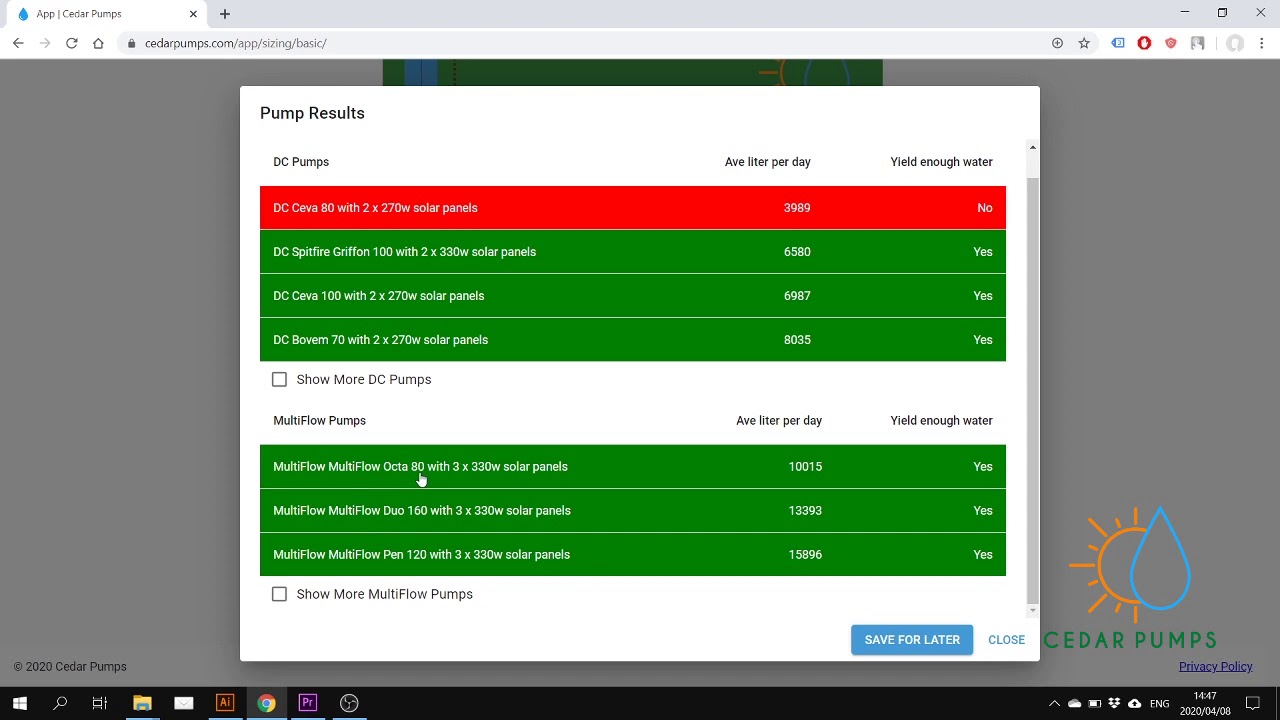Click the install app plus icon in address bar
The height and width of the screenshot is (720, 1280).
click(1057, 43)
